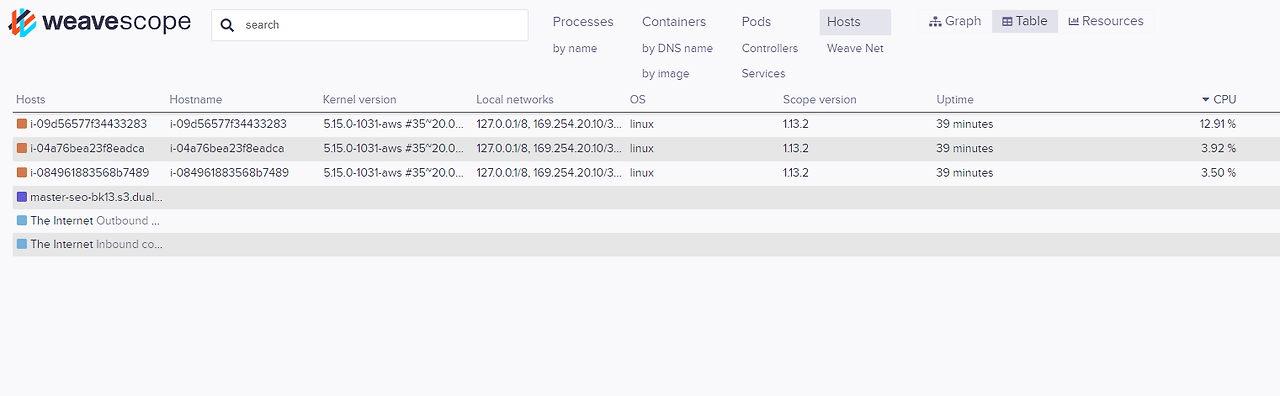Open the Resources view
Image resolution: width=1280 pixels, height=396 pixels.
coord(1106,21)
